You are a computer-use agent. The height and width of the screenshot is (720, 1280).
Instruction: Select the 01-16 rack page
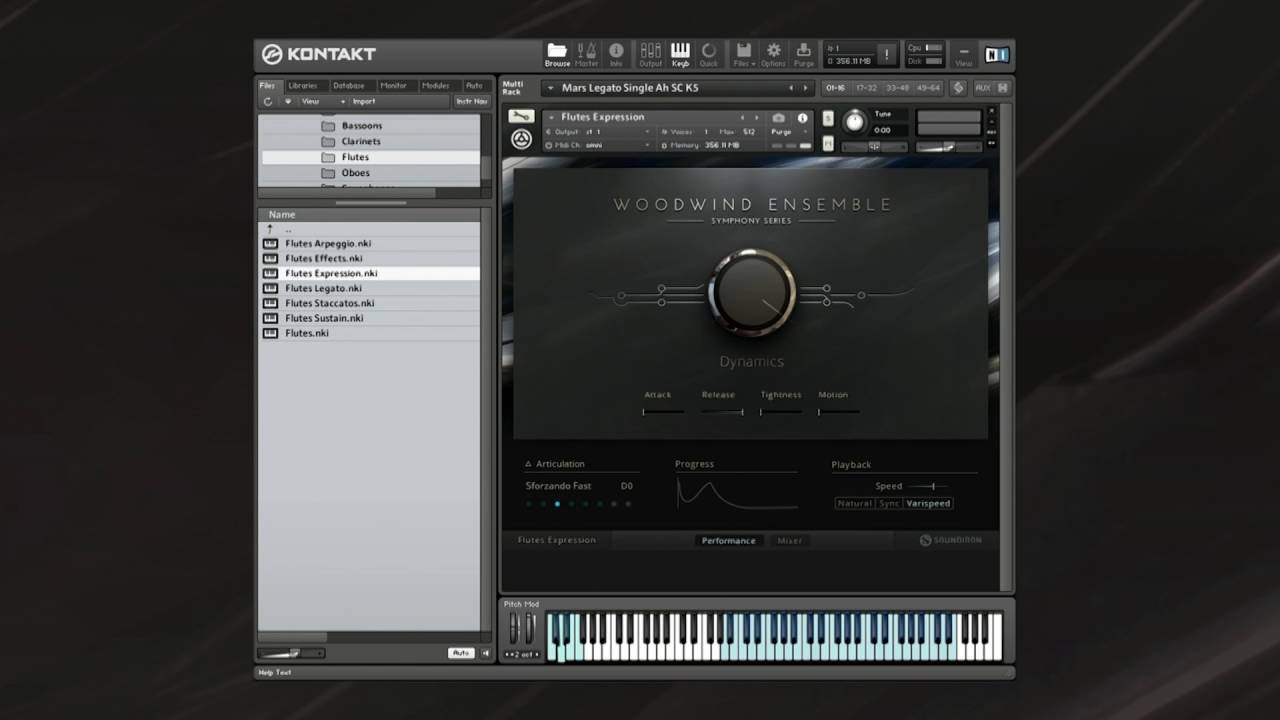point(835,88)
